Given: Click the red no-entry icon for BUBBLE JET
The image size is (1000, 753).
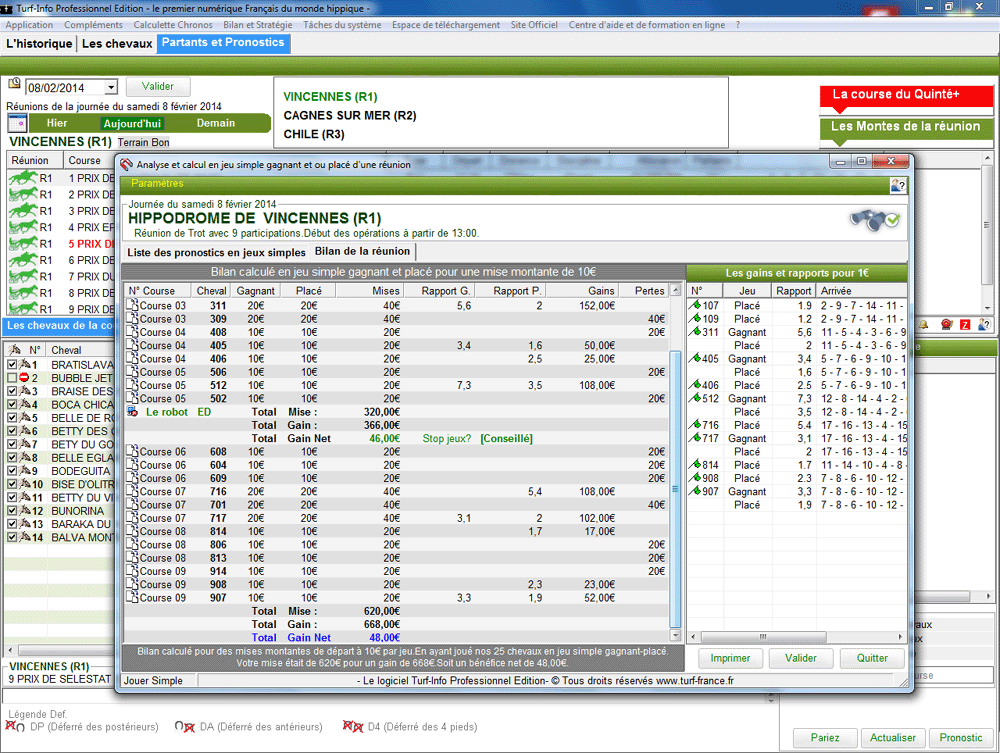Looking at the screenshot, I should point(24,379).
